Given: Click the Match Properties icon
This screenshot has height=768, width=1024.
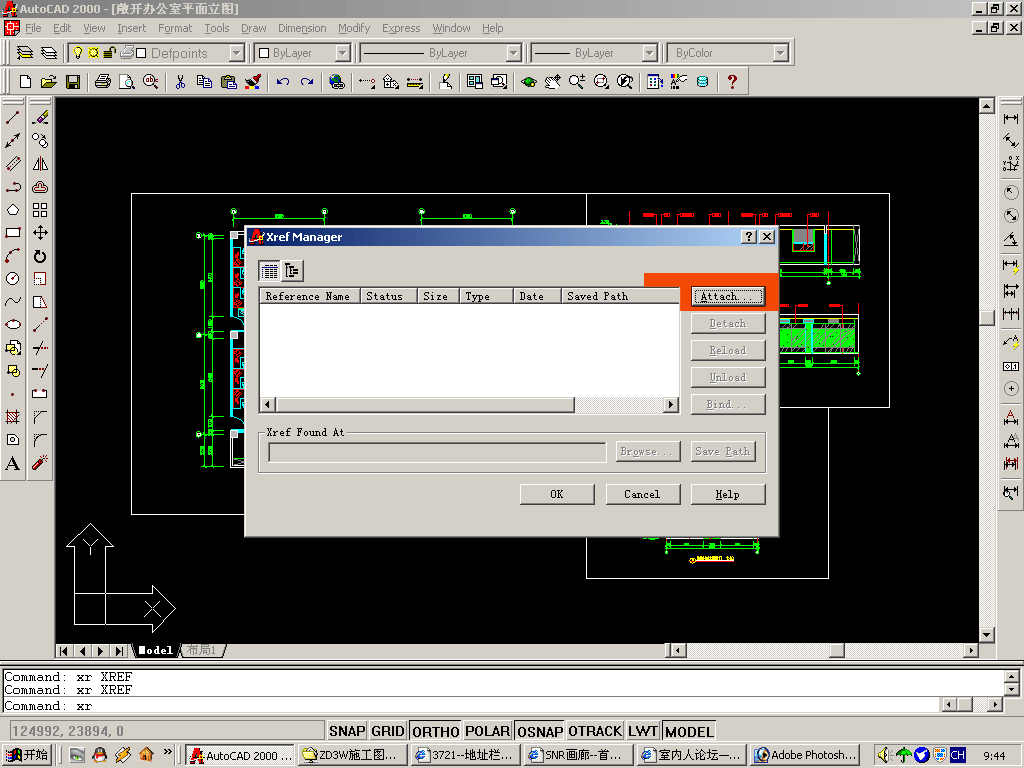Looking at the screenshot, I should 253,82.
